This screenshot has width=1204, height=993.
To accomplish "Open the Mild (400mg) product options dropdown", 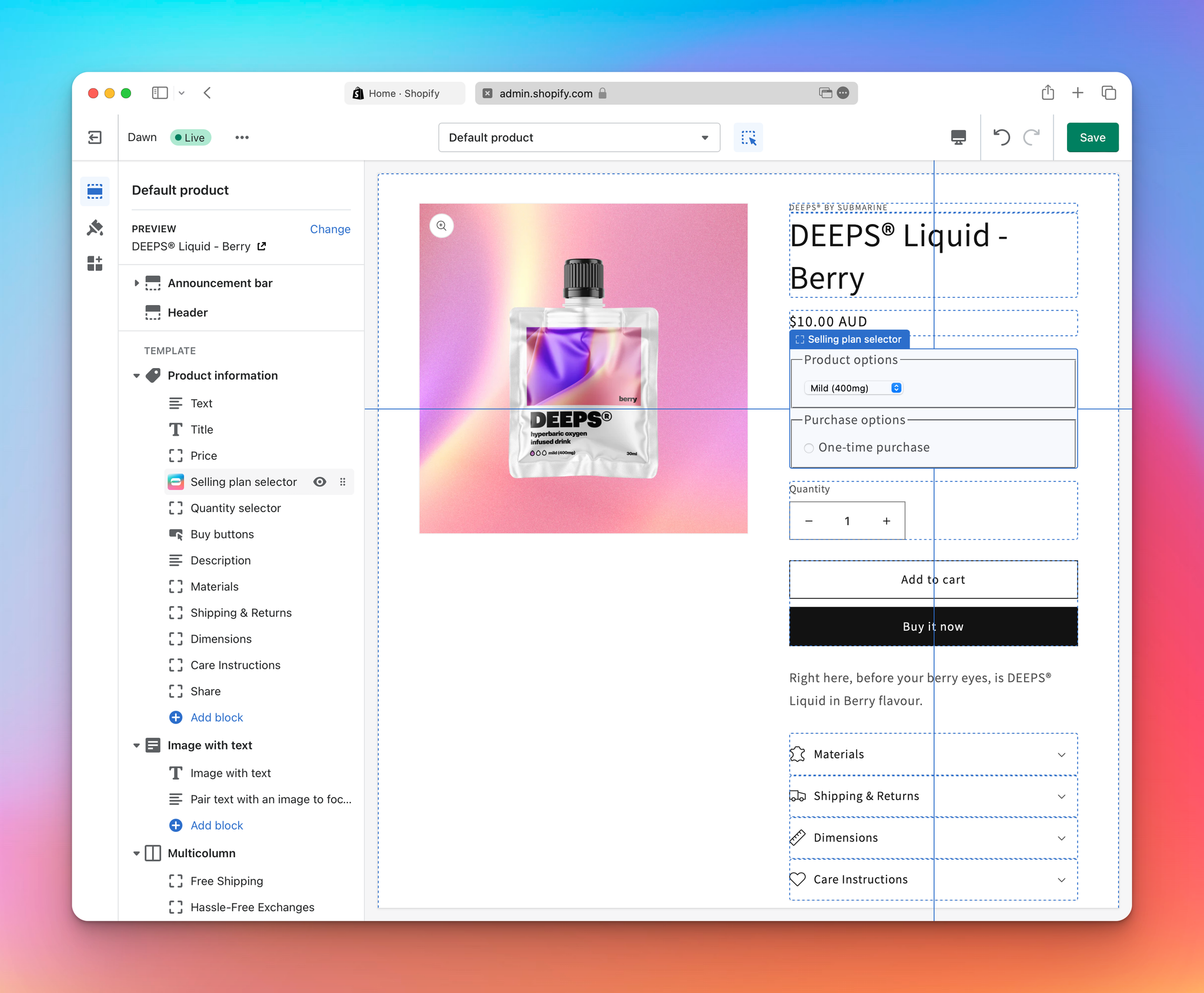I will tap(853, 388).
